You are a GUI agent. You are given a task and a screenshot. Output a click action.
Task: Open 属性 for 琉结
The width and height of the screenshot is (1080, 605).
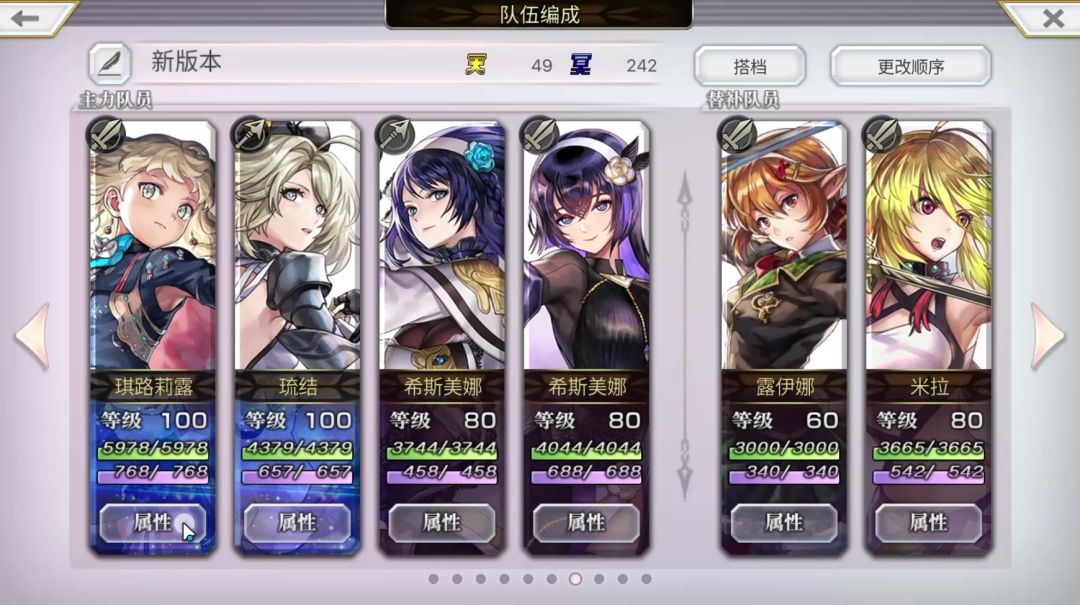[x=297, y=523]
